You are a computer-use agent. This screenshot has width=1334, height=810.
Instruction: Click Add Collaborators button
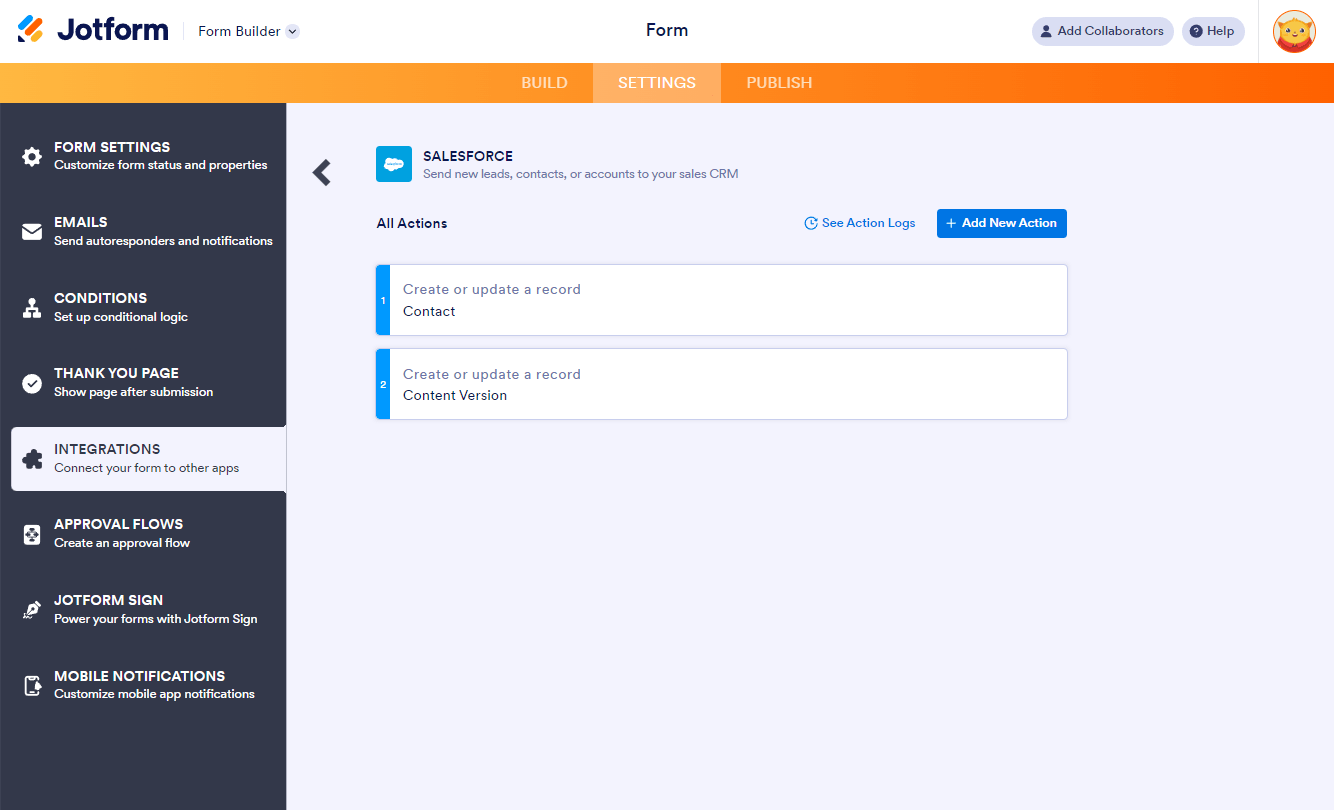coord(1102,31)
